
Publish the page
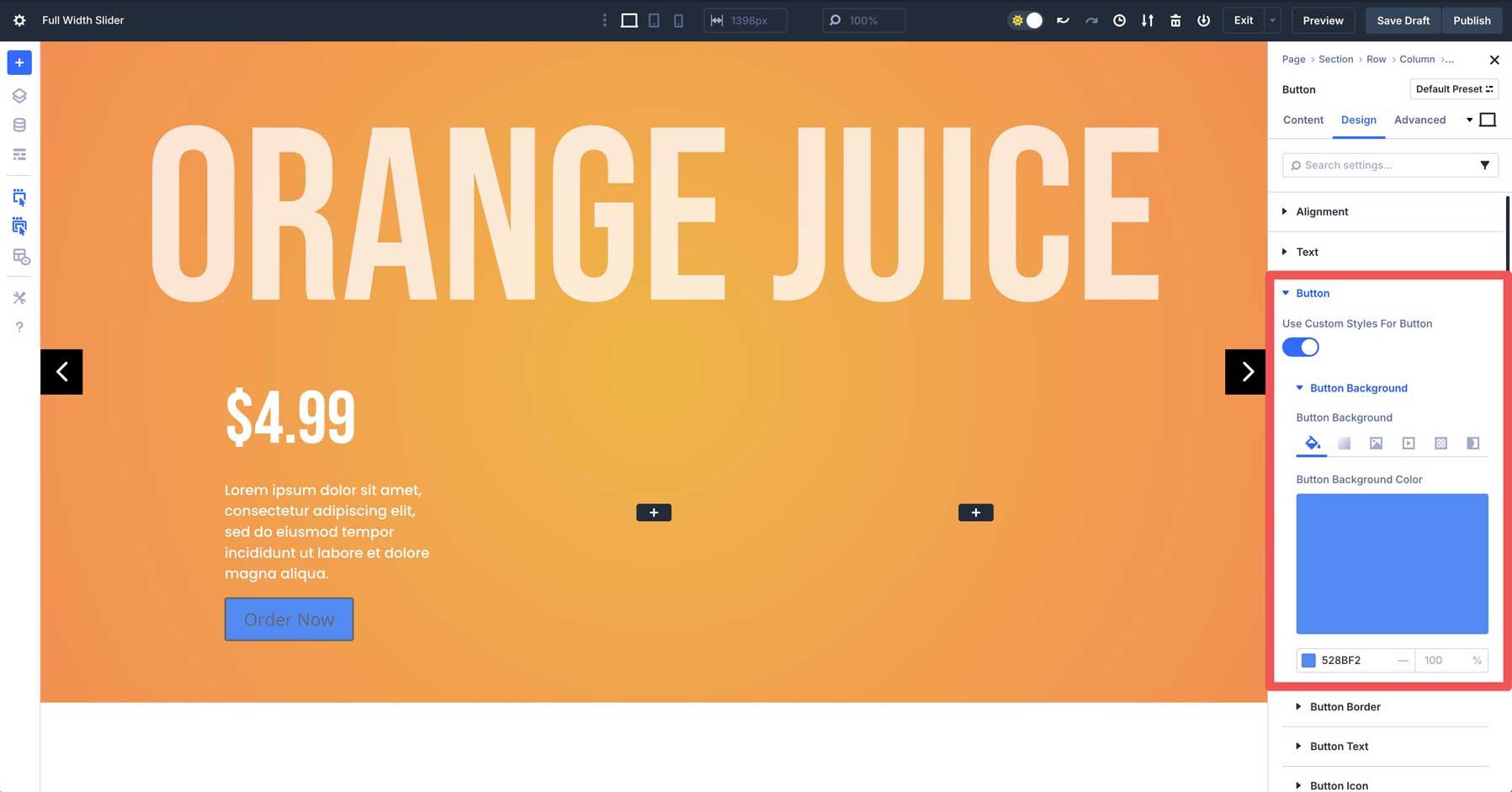tap(1472, 20)
